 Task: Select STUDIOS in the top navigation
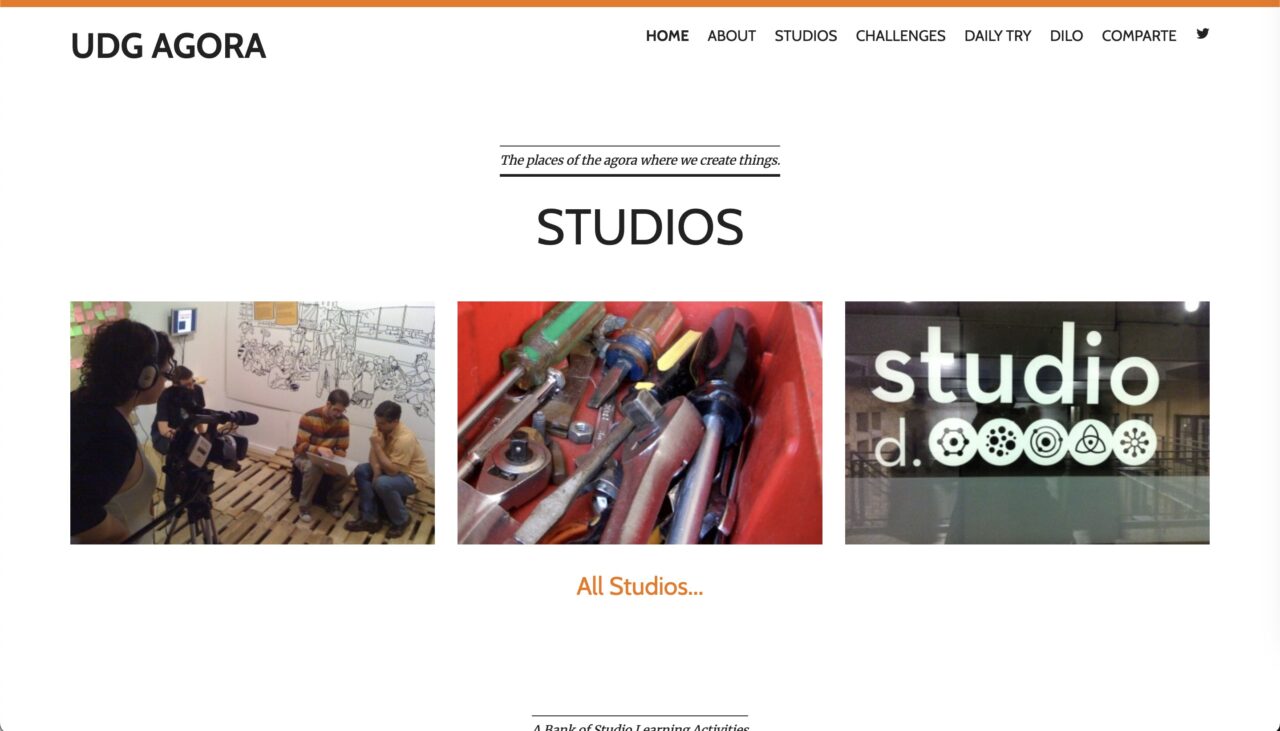[805, 36]
